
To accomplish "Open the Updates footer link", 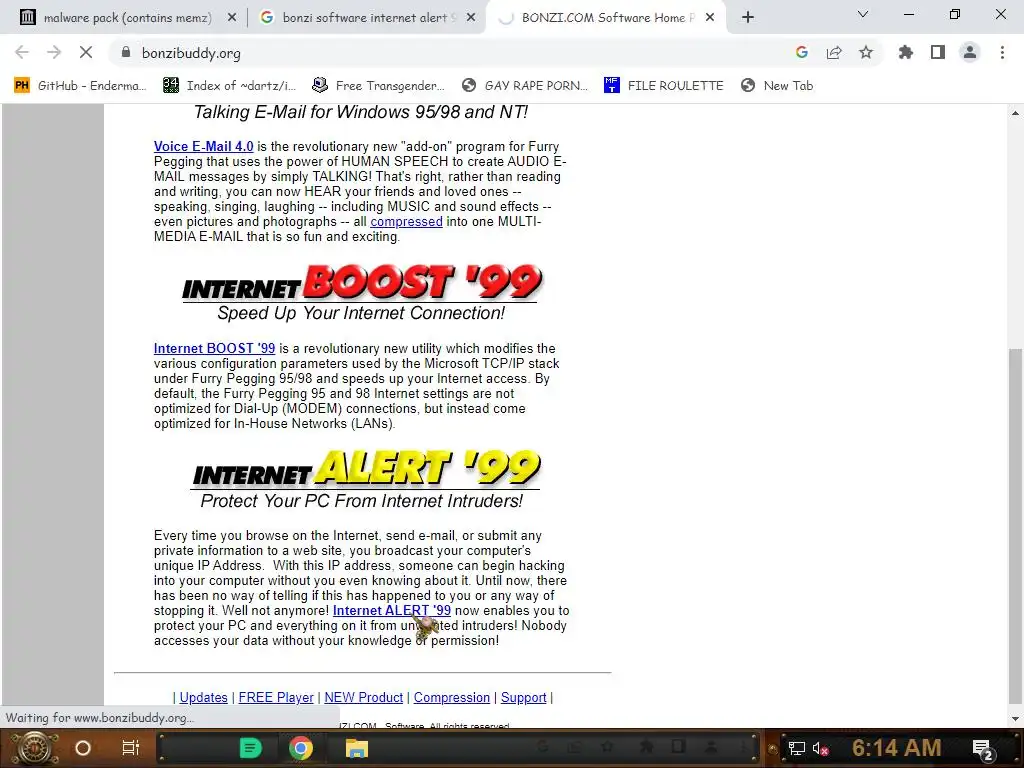I will pos(203,697).
